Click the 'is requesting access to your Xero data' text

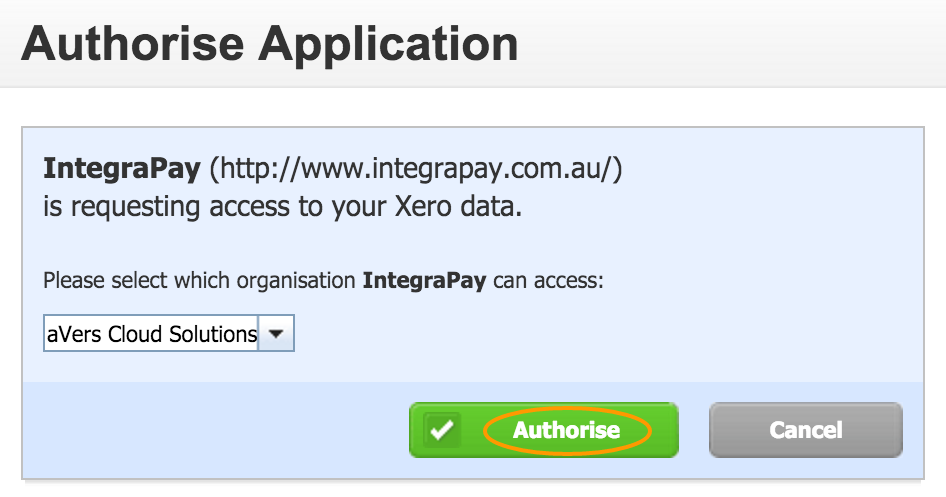[x=282, y=207]
